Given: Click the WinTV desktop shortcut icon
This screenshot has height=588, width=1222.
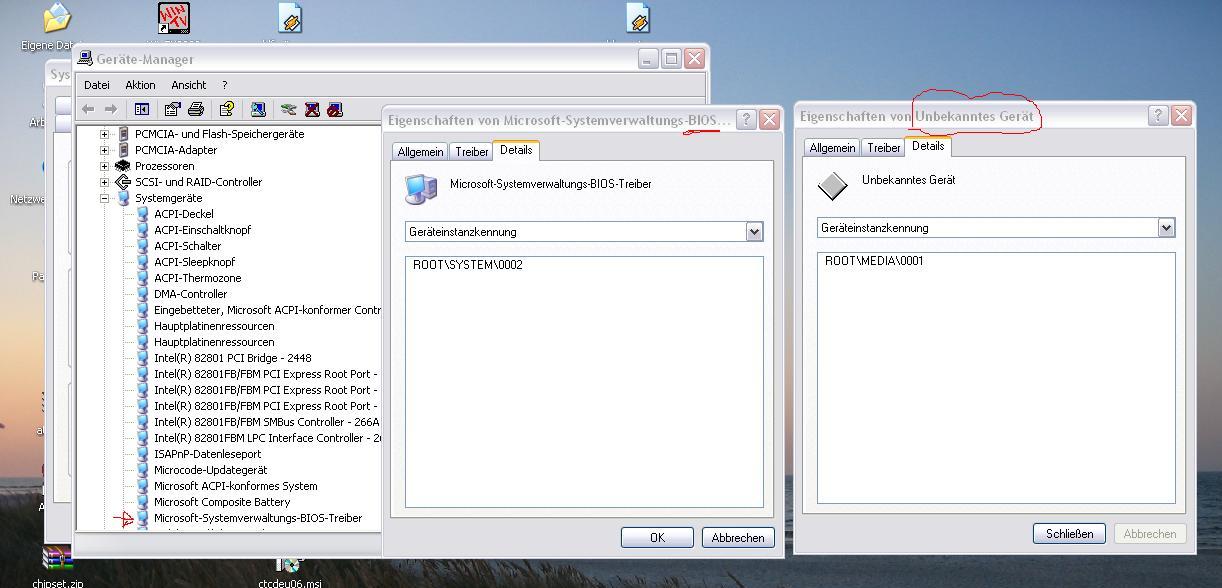Looking at the screenshot, I should point(173,18).
